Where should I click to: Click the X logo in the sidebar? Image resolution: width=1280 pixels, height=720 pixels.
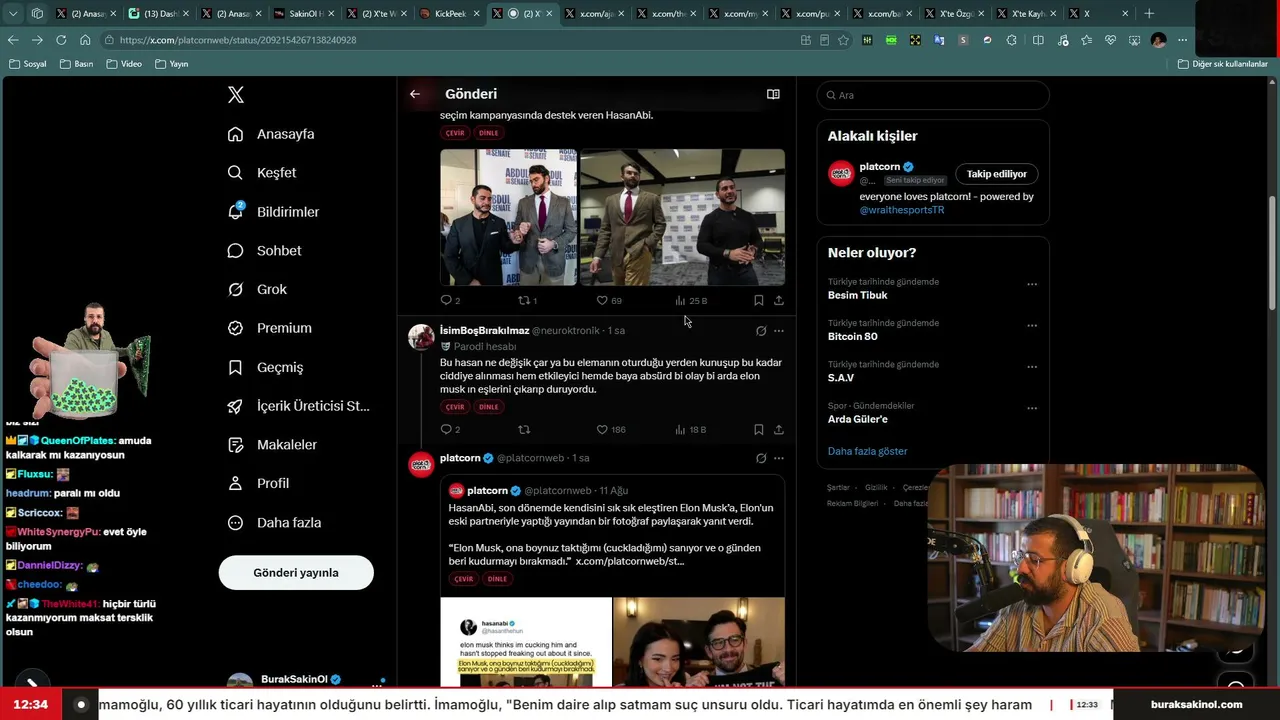(x=236, y=95)
